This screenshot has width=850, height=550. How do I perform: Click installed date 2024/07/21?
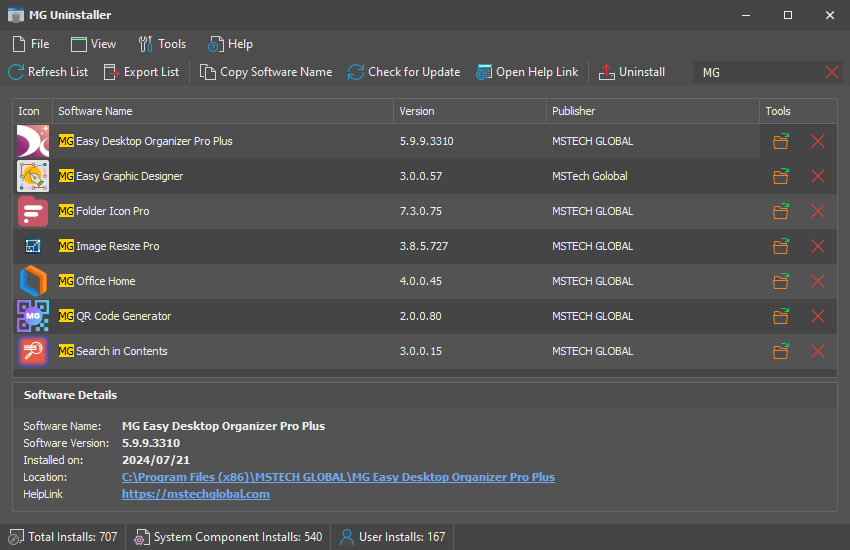156,460
